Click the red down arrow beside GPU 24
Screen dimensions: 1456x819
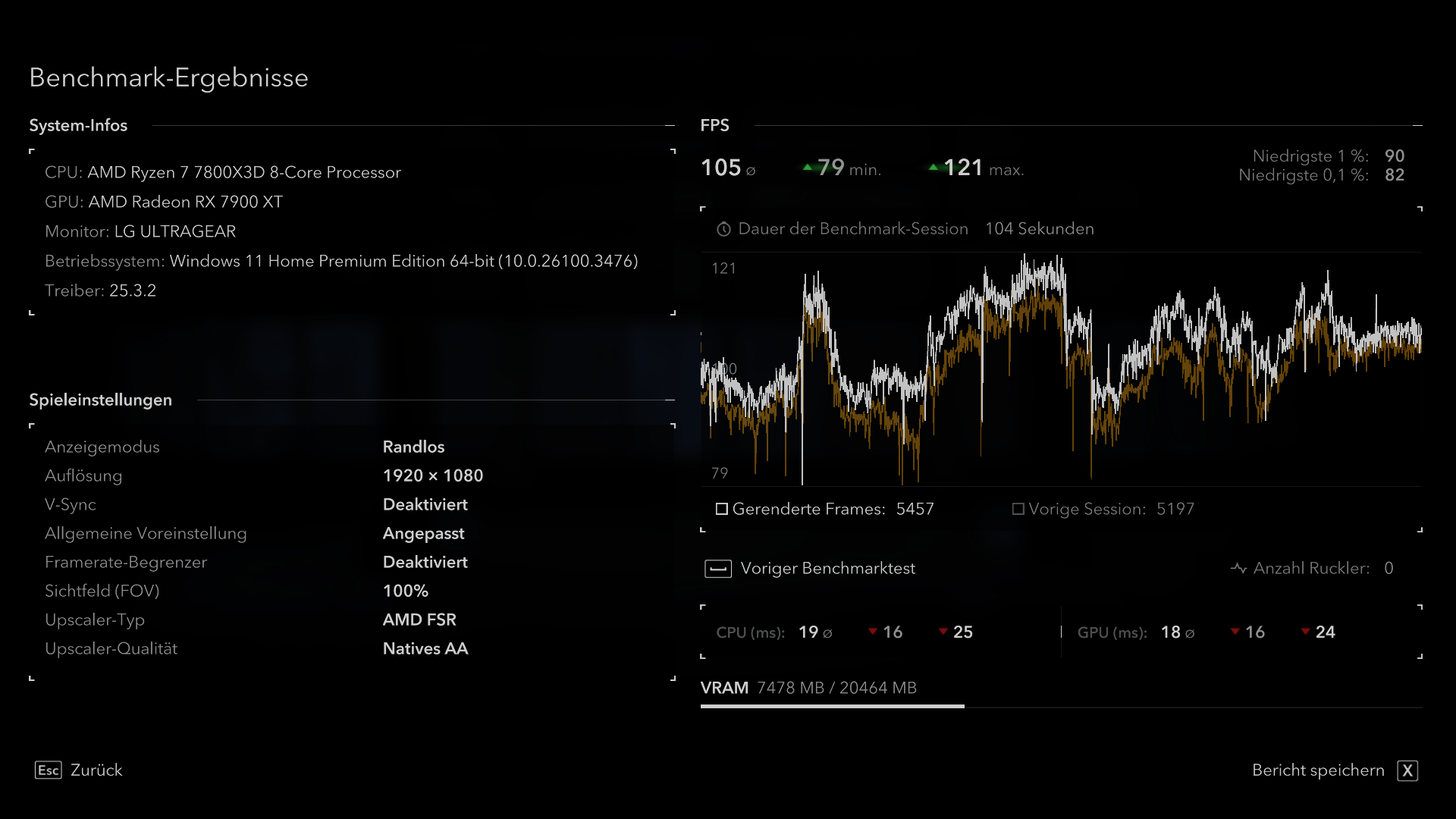tap(1305, 632)
